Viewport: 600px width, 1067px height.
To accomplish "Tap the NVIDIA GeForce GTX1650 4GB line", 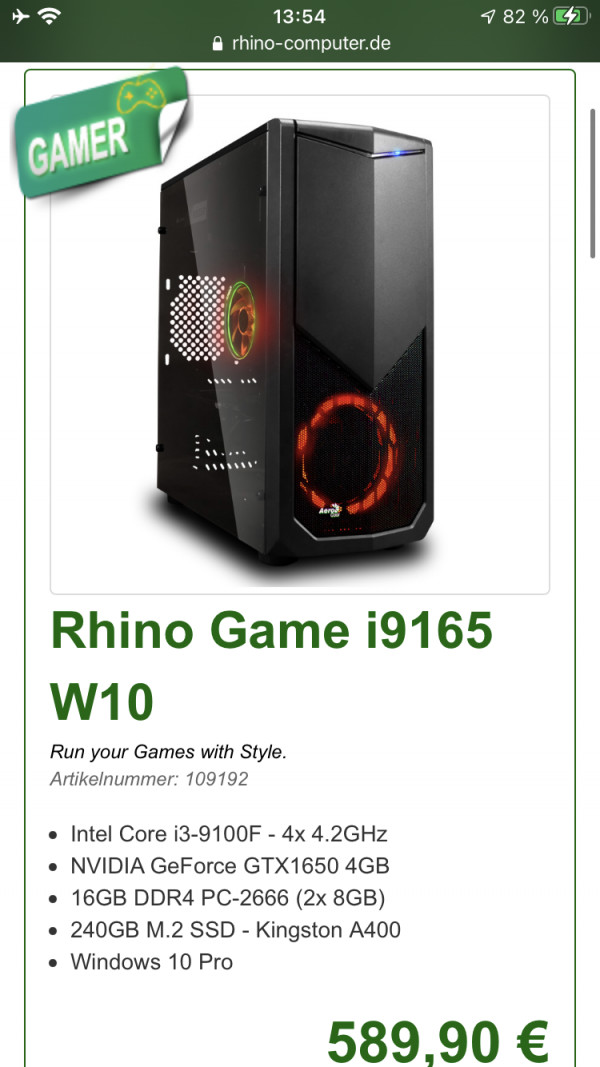I will pyautogui.click(x=230, y=866).
